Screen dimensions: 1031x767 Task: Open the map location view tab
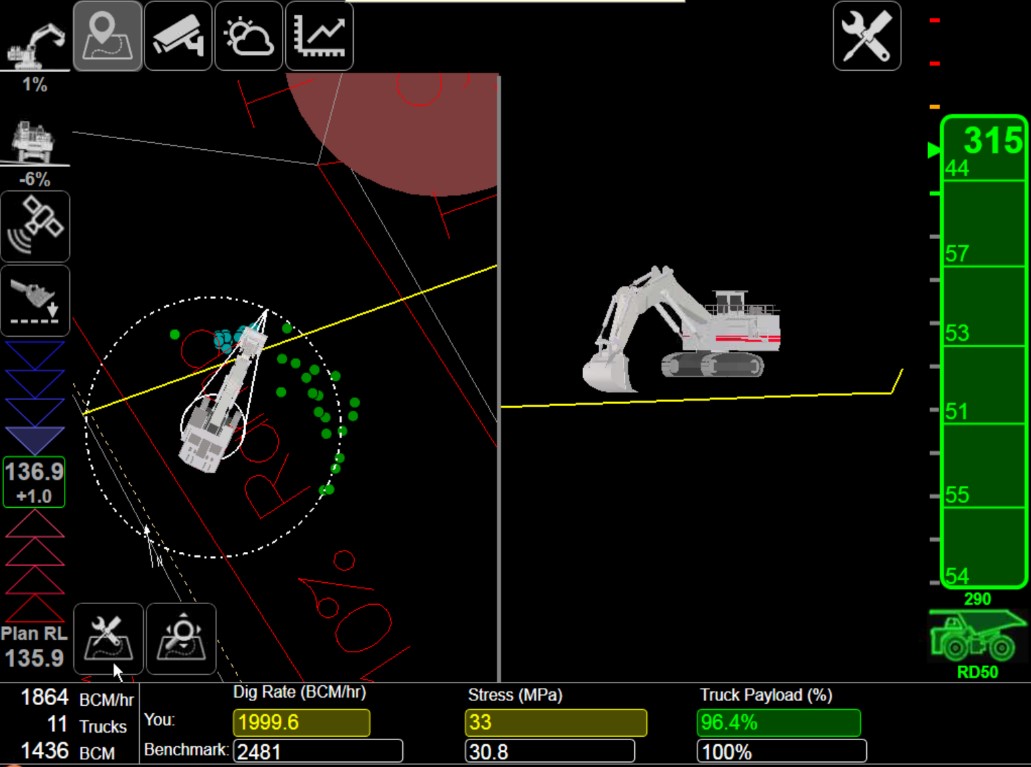pos(107,36)
